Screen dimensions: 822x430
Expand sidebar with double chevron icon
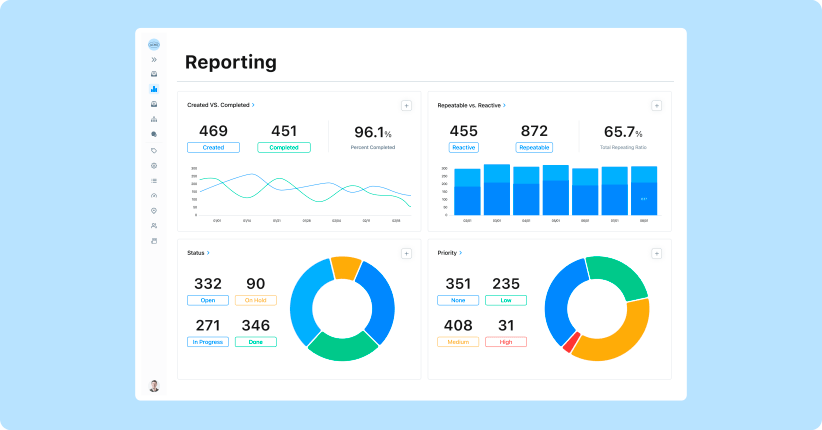(154, 59)
